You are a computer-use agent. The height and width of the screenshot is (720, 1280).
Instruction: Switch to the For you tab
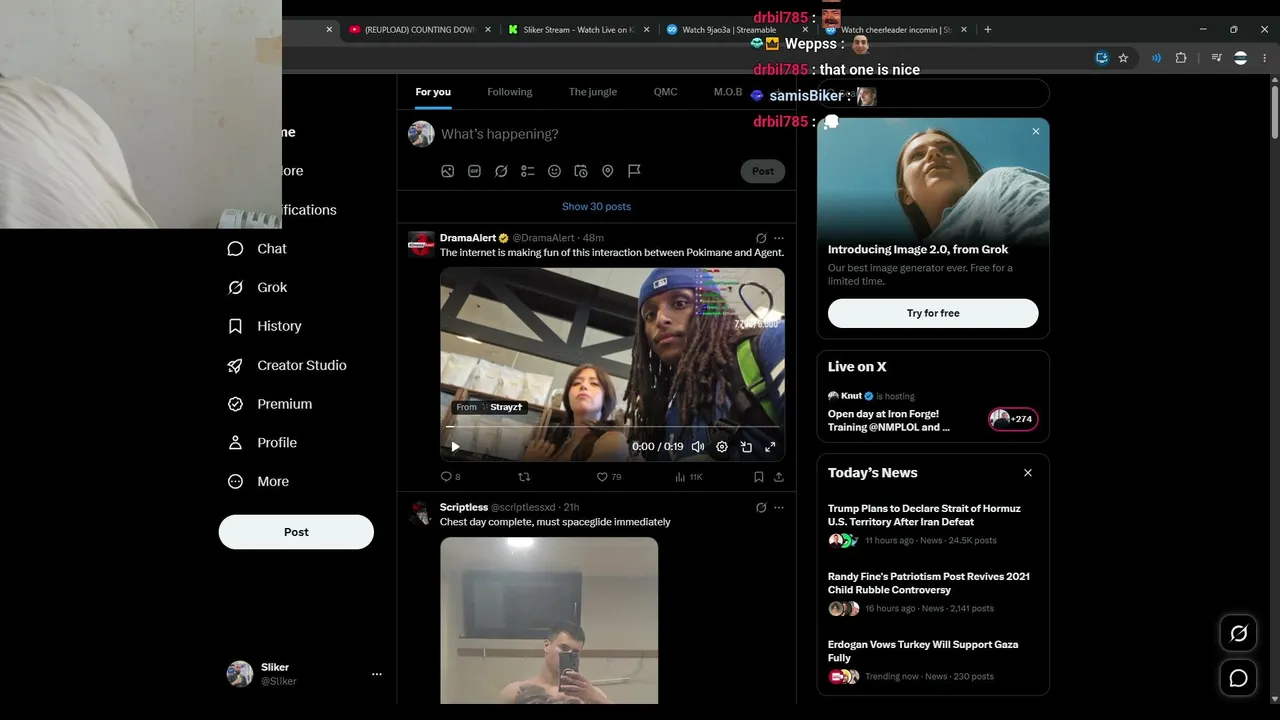click(433, 92)
